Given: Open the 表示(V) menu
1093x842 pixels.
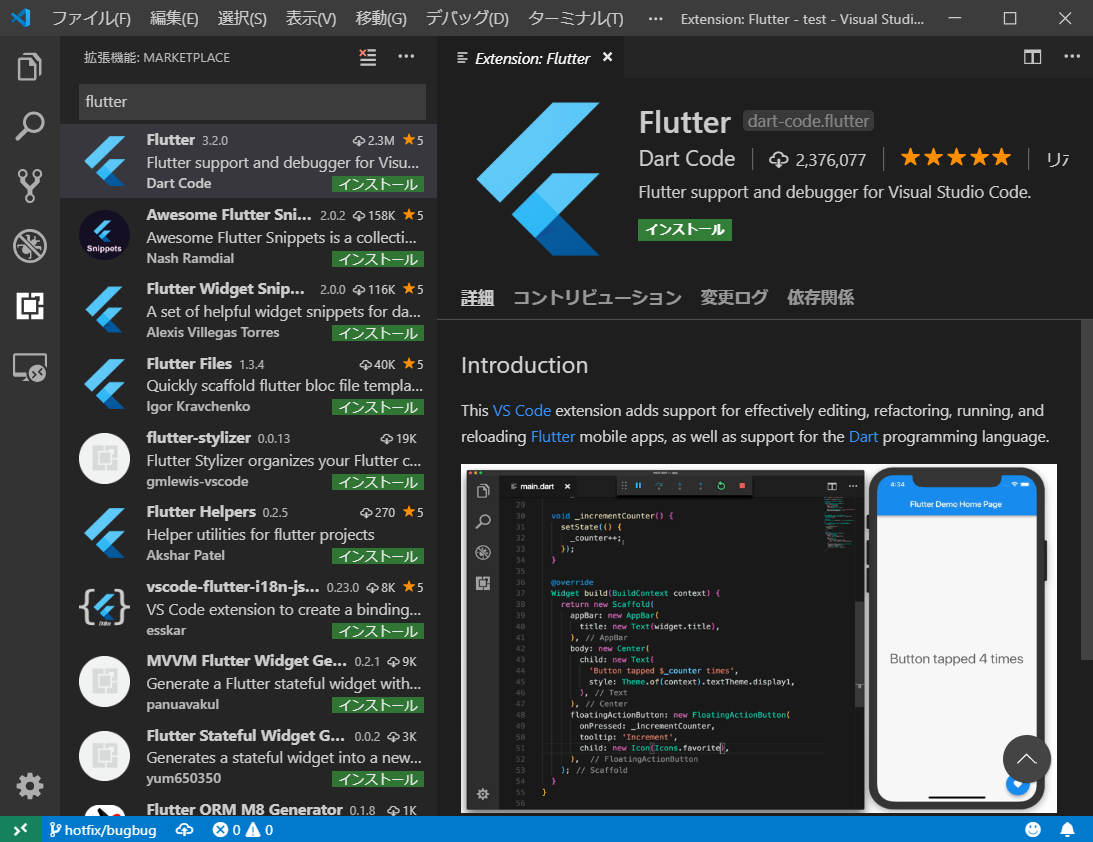Looking at the screenshot, I should coord(311,18).
